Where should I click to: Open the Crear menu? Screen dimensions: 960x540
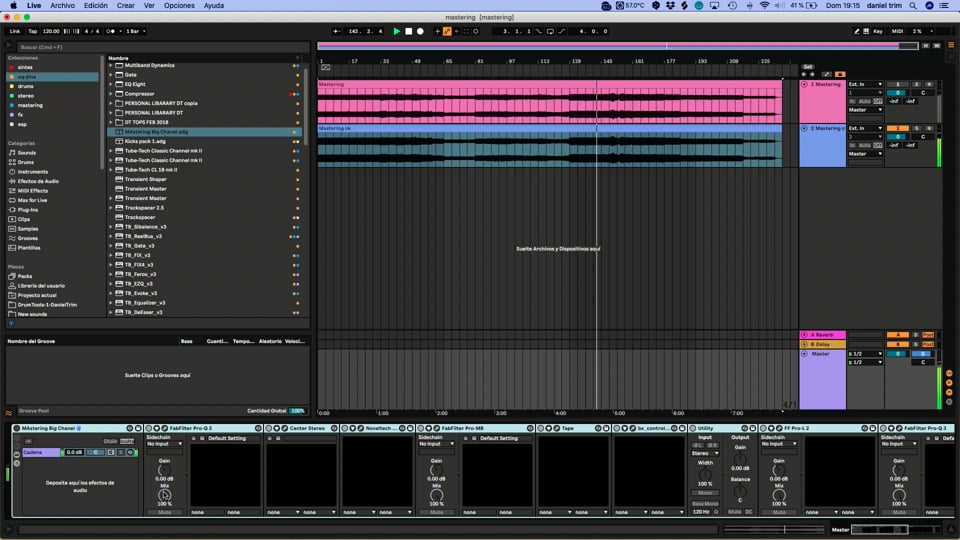click(x=126, y=6)
